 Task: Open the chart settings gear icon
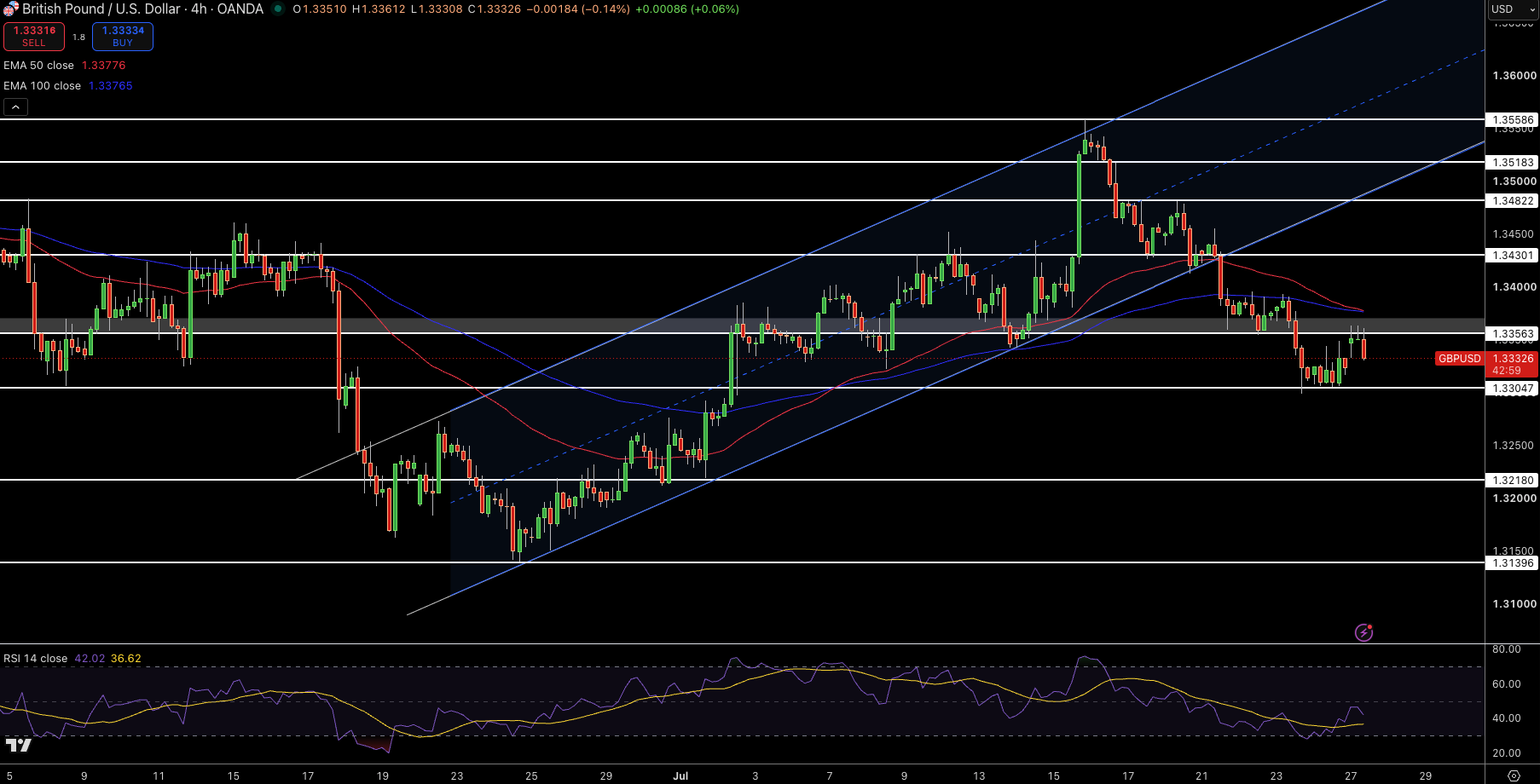click(1514, 776)
